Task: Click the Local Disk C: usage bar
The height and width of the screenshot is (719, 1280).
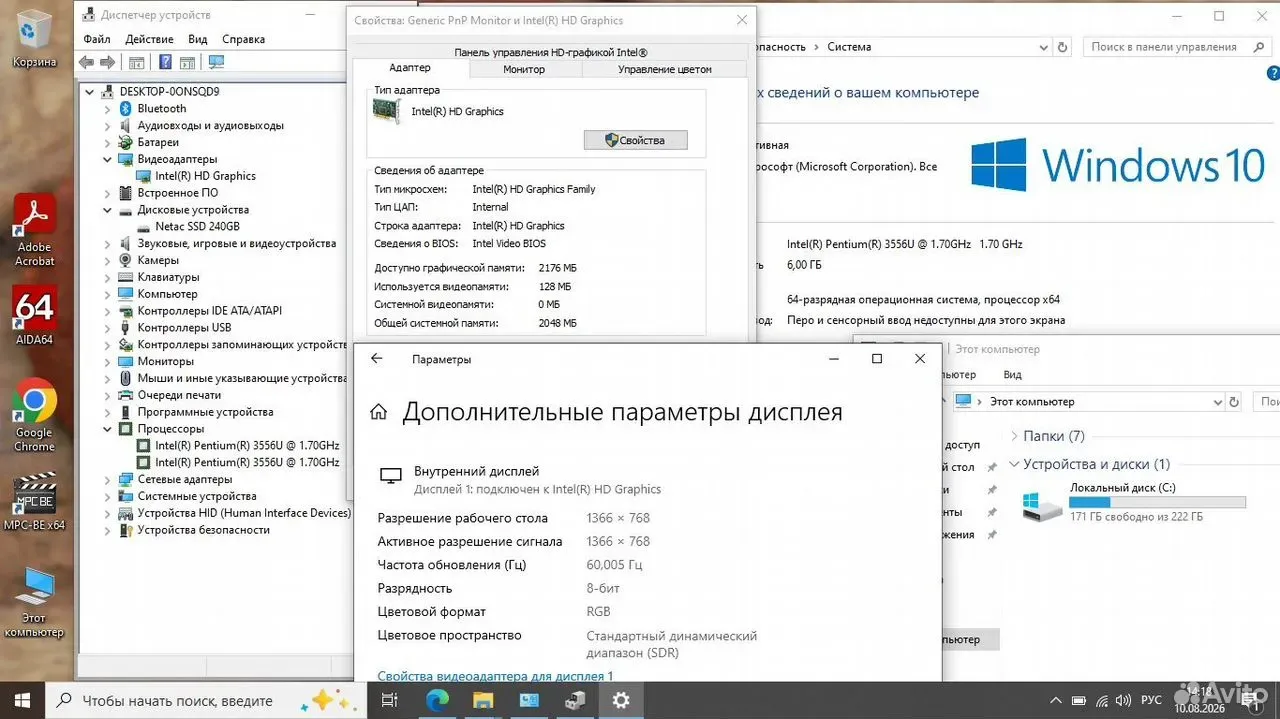Action: (1157, 502)
